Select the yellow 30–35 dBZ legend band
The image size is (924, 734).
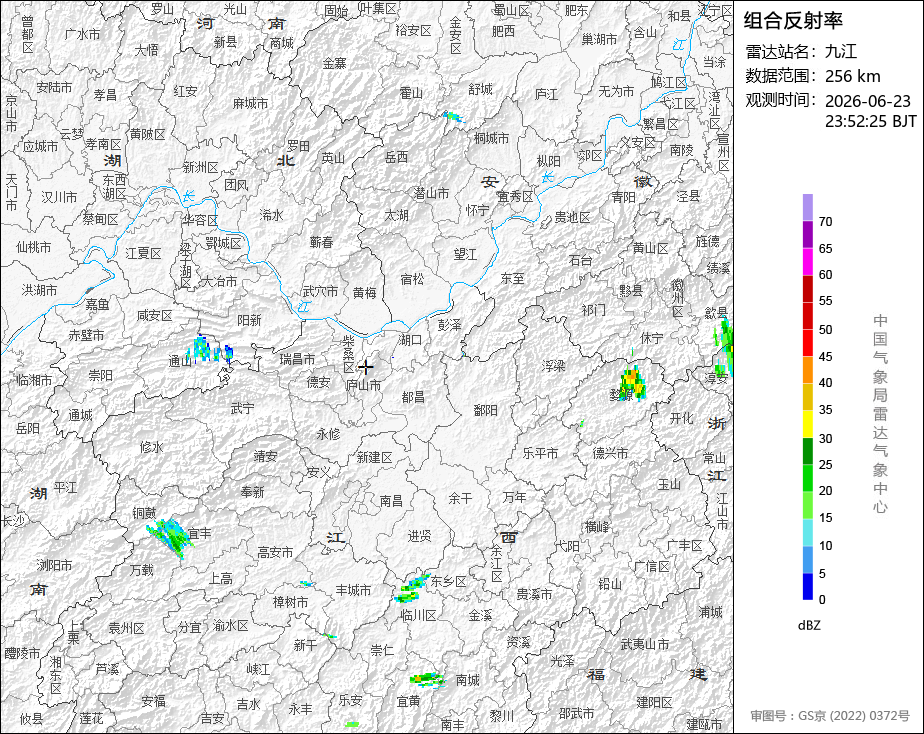808,424
